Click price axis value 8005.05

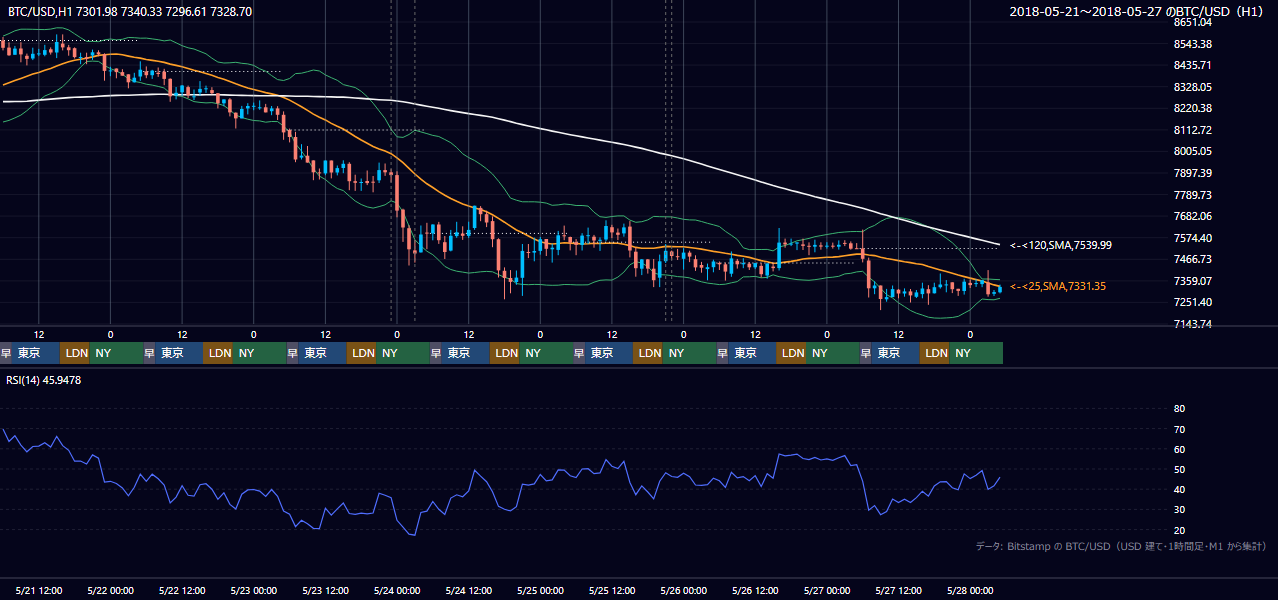coord(1193,151)
